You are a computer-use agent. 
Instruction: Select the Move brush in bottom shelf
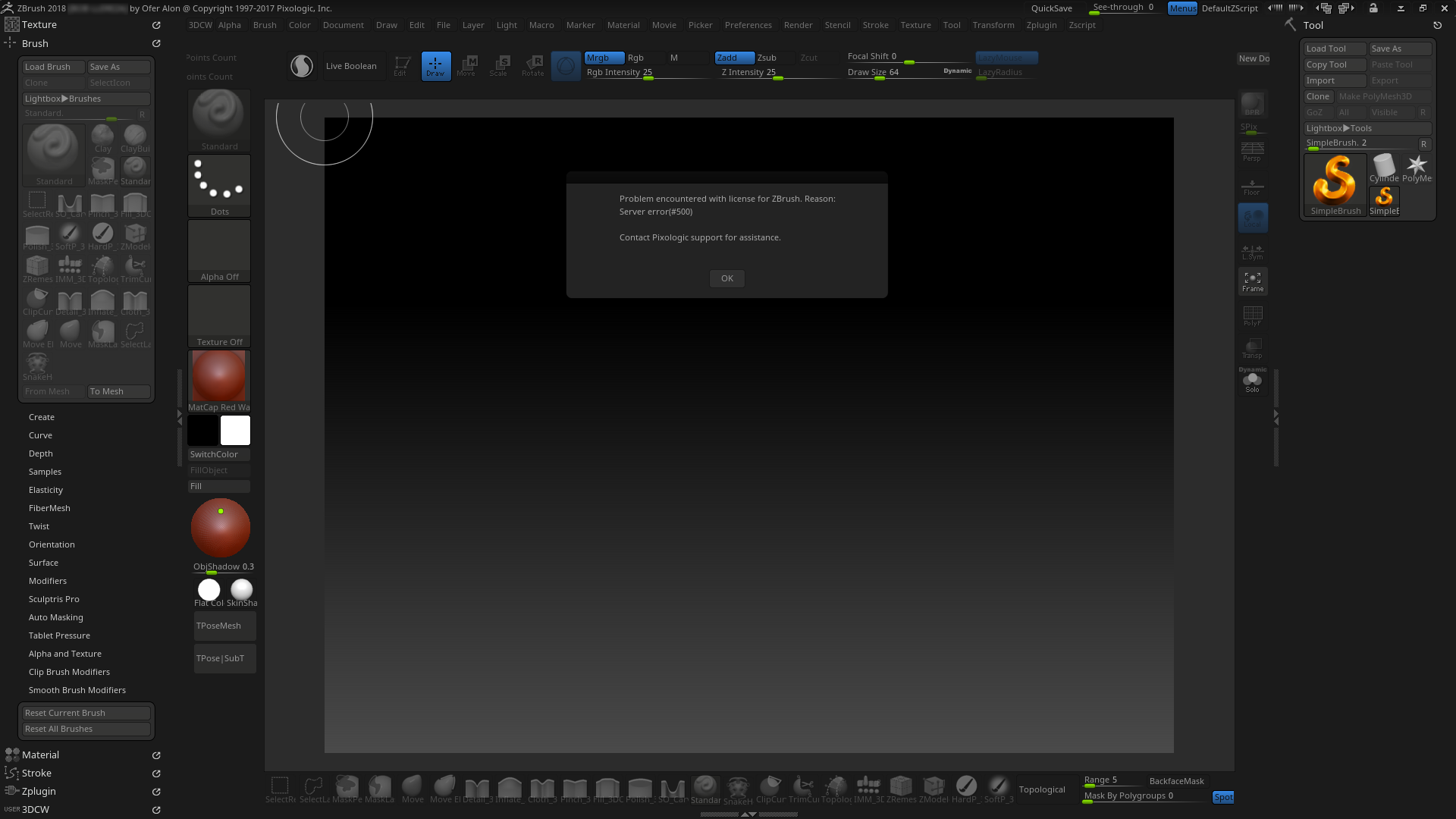(x=413, y=789)
